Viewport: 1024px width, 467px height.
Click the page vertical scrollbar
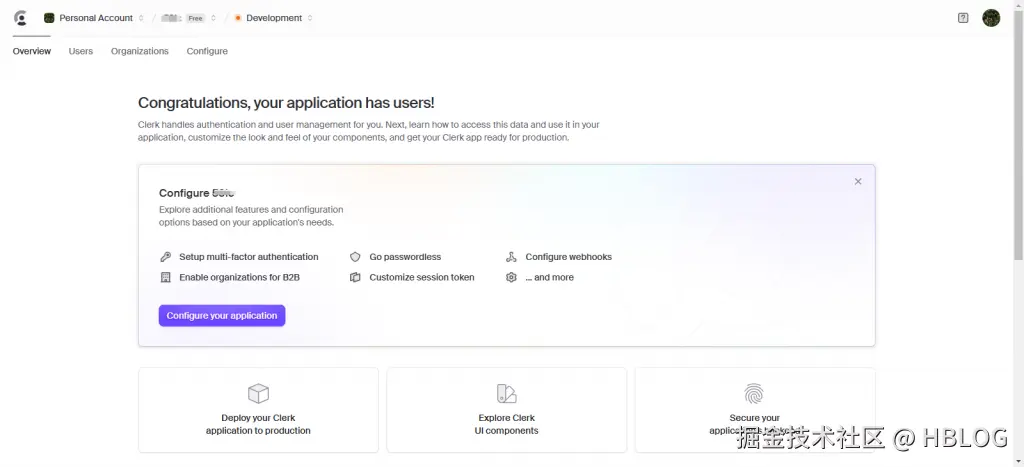click(1018, 137)
